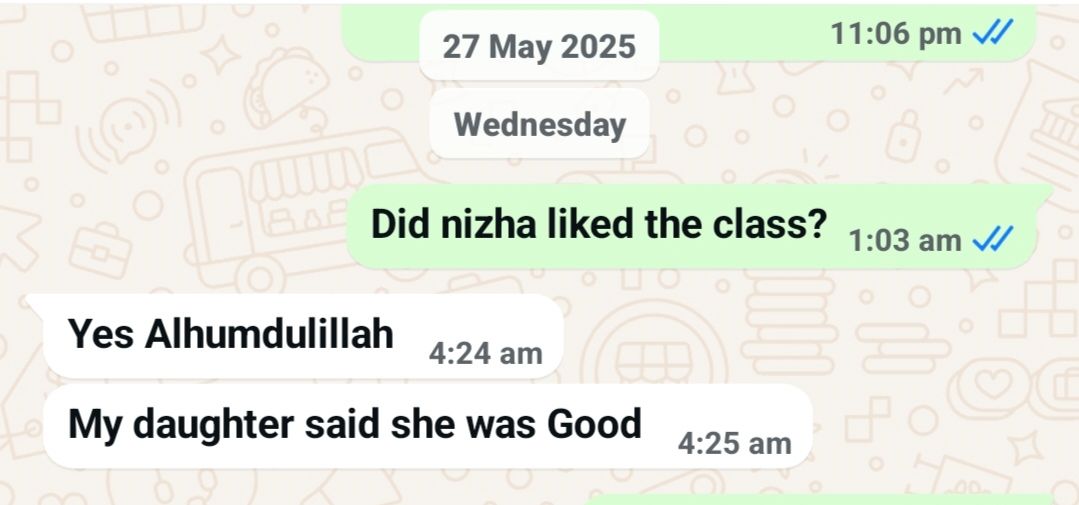1079x505 pixels.
Task: Click the 1:03 am timestamp on the sent message
Action: coord(905,241)
